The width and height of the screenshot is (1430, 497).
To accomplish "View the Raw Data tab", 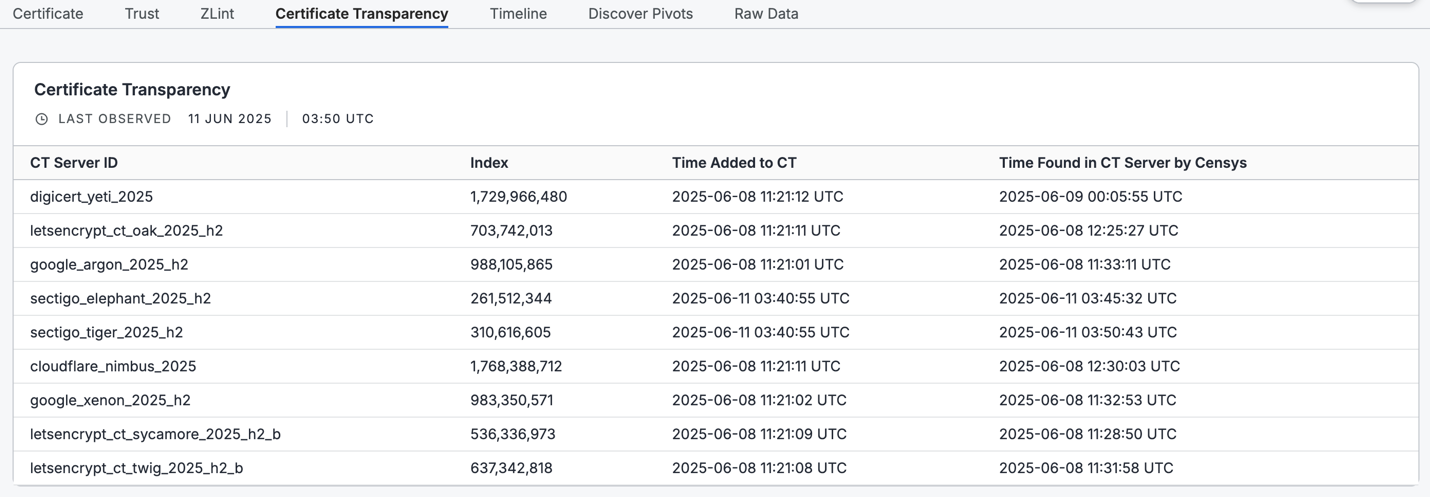I will pyautogui.click(x=766, y=14).
